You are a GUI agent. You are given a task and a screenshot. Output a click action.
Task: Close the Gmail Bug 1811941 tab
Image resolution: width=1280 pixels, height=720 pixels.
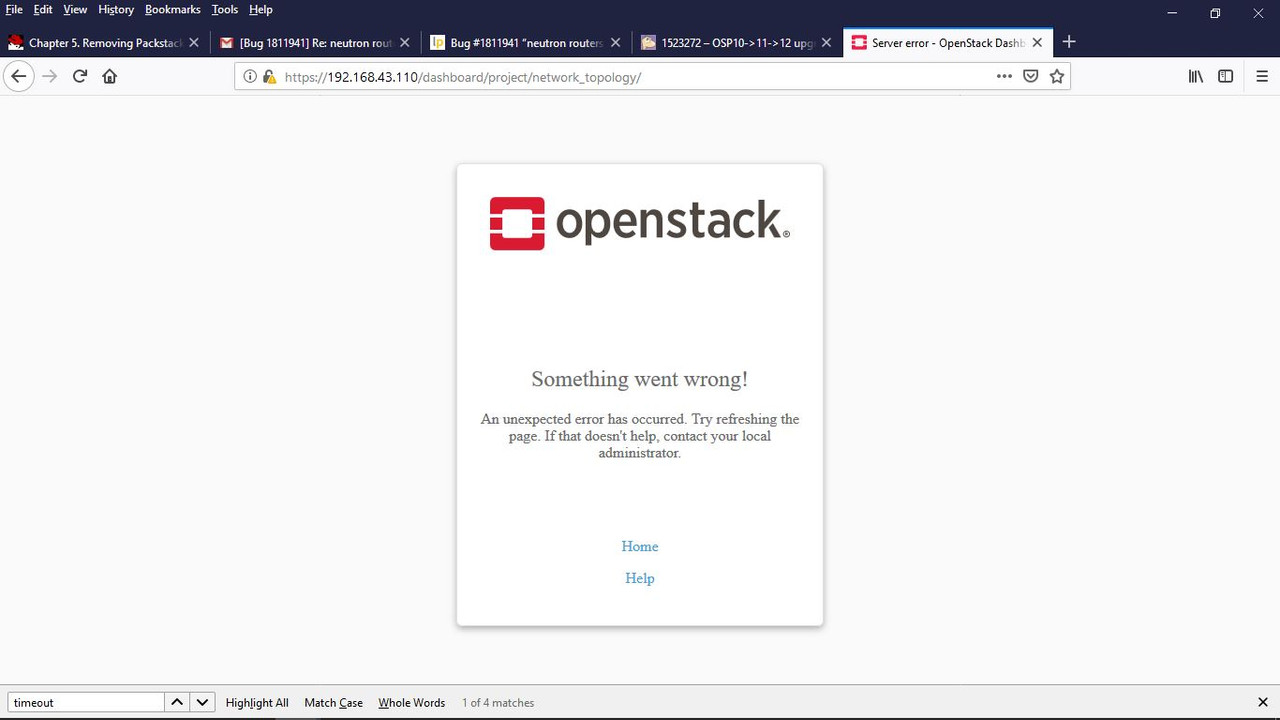(405, 43)
